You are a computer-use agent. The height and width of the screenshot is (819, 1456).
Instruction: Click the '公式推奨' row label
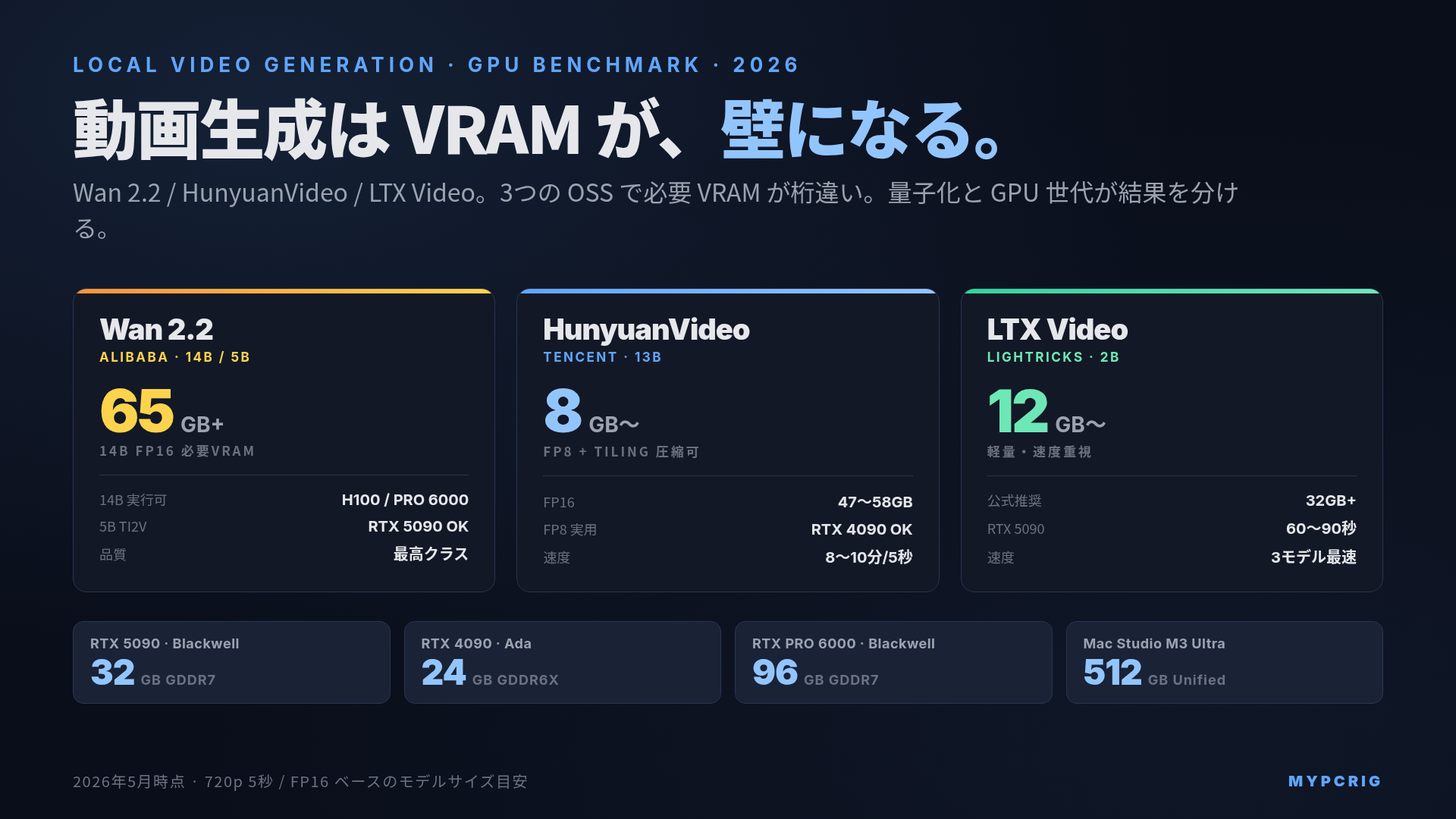point(1015,501)
